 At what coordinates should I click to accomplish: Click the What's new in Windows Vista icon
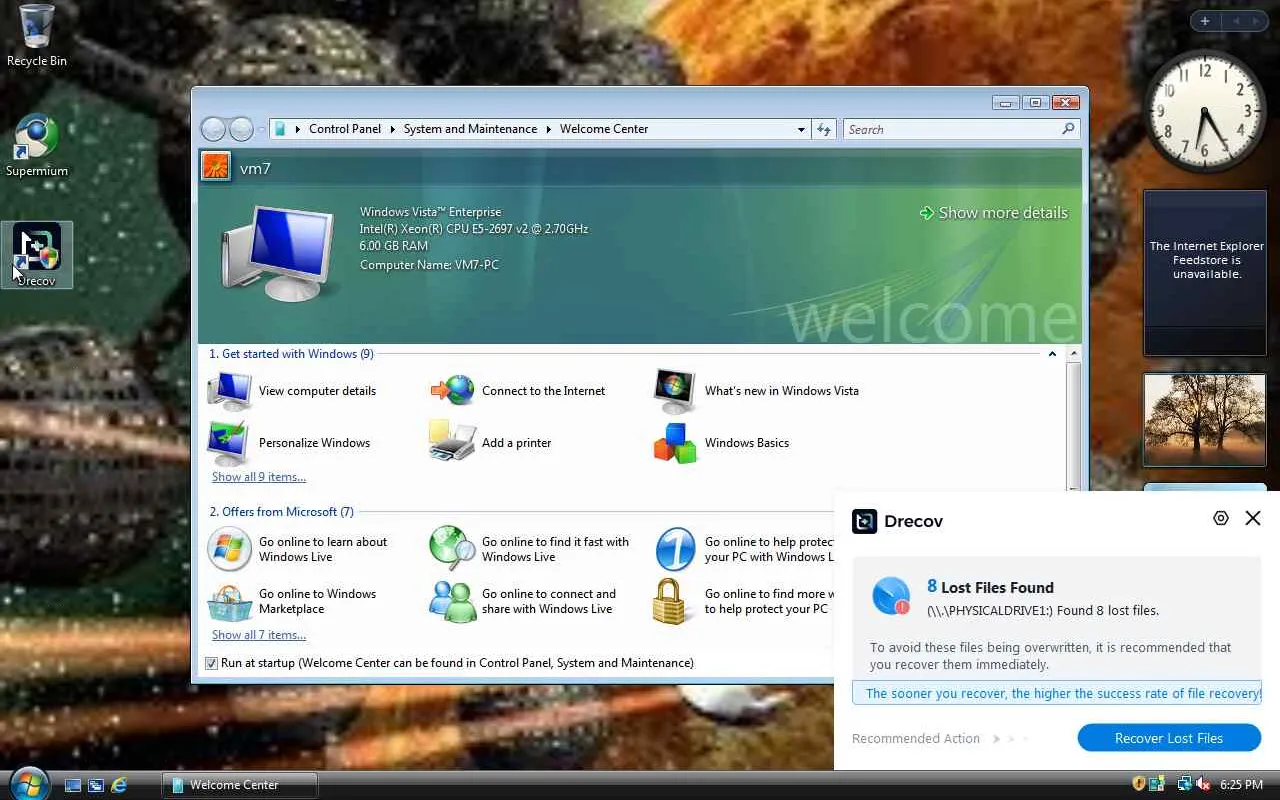point(674,391)
